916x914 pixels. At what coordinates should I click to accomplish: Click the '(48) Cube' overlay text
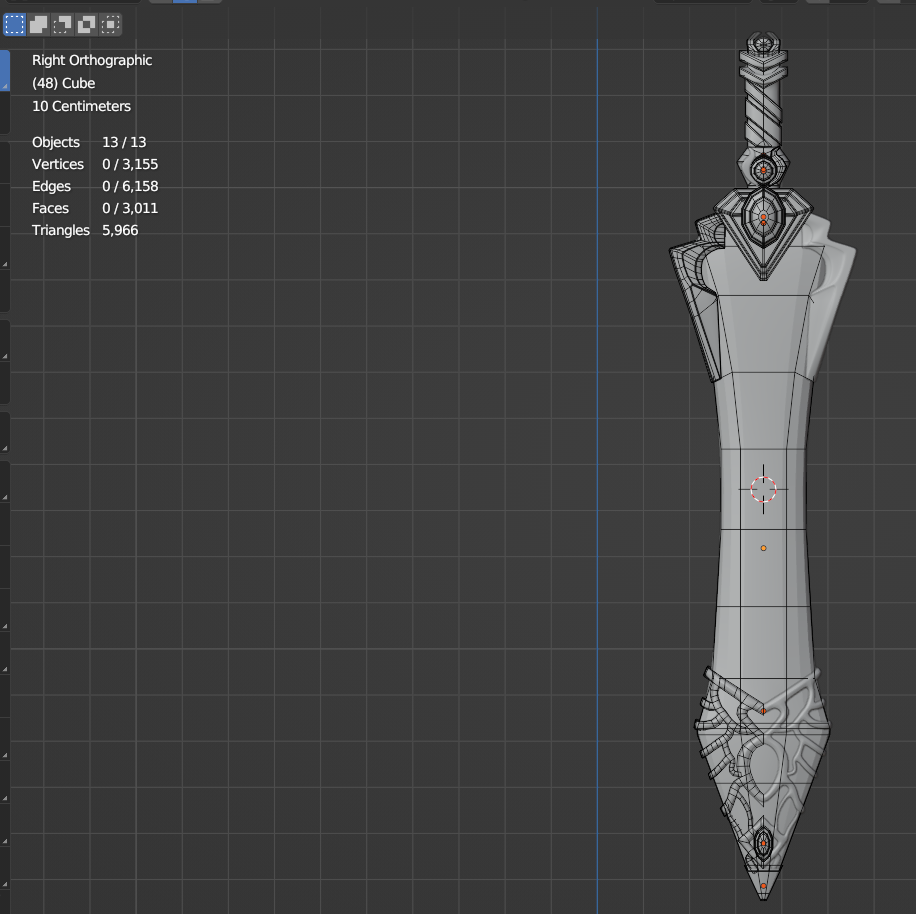point(63,84)
